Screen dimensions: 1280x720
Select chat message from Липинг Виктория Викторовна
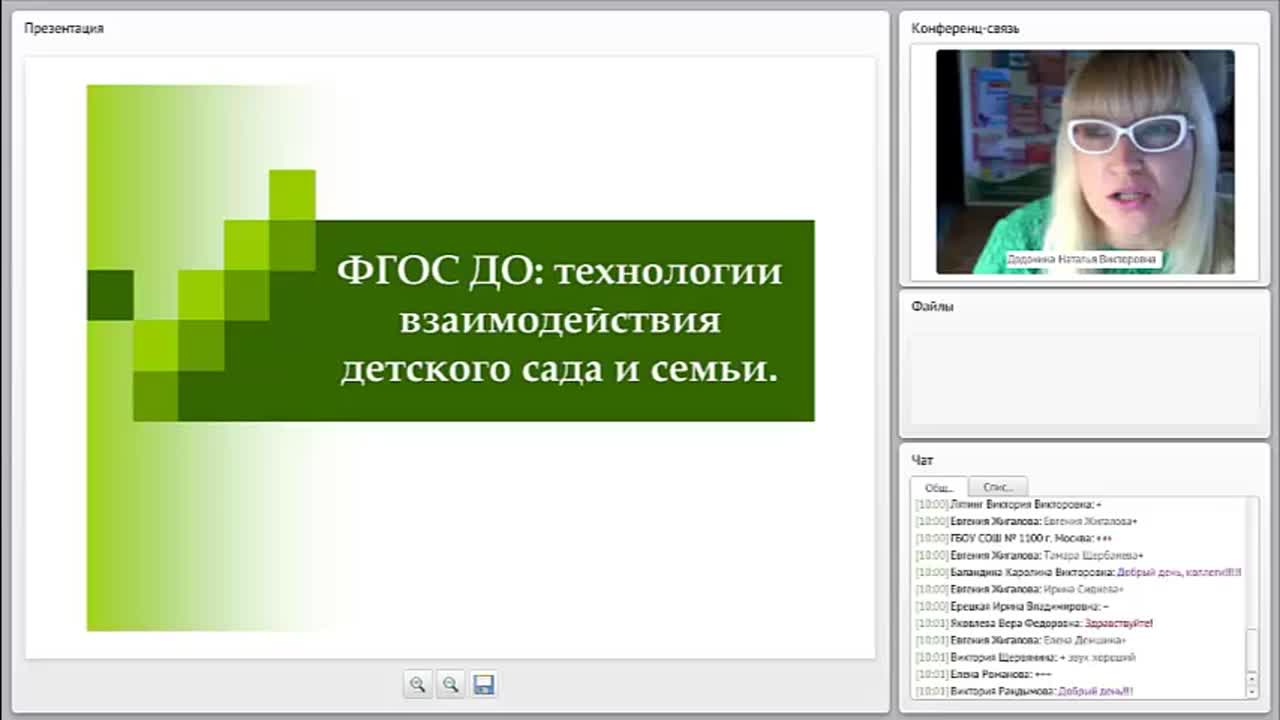pos(1008,504)
